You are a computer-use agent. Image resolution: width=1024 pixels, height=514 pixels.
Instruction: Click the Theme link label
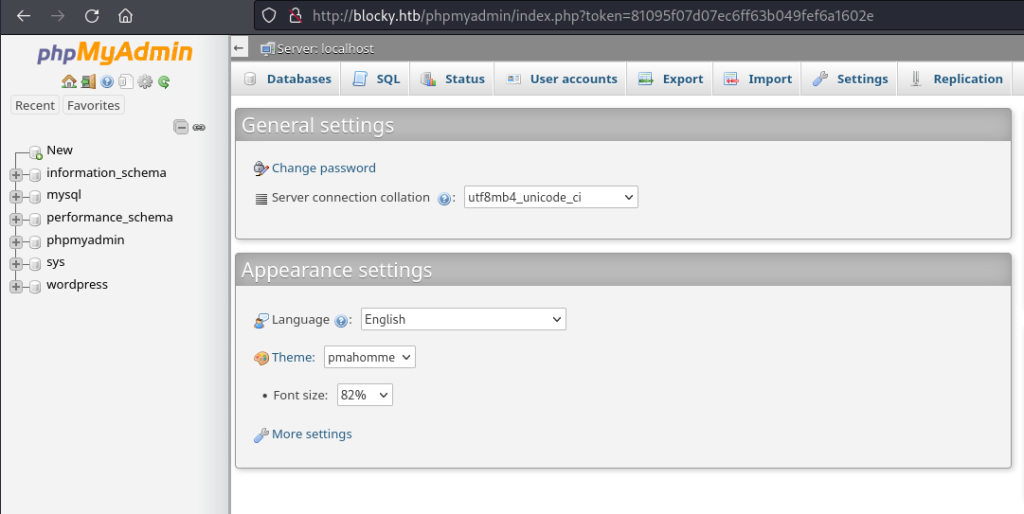tap(293, 357)
